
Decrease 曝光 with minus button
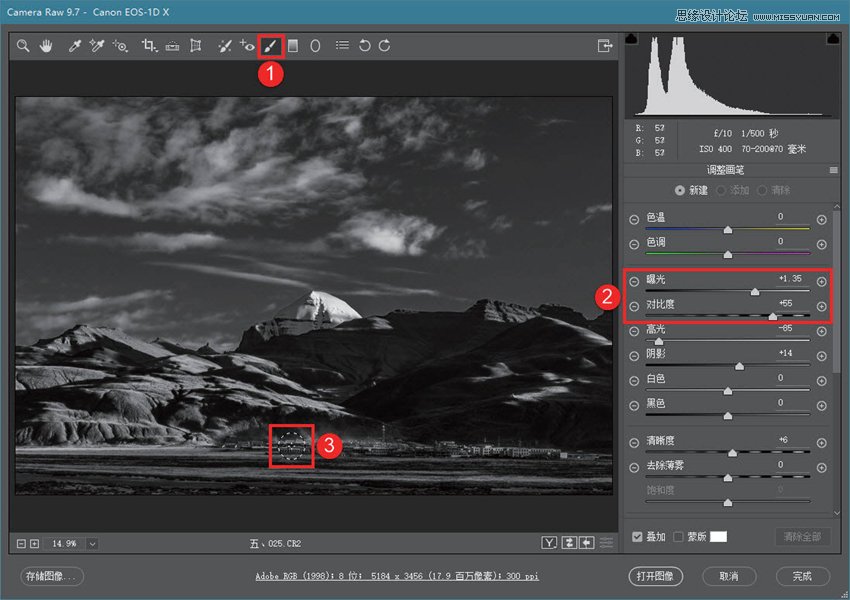(634, 281)
